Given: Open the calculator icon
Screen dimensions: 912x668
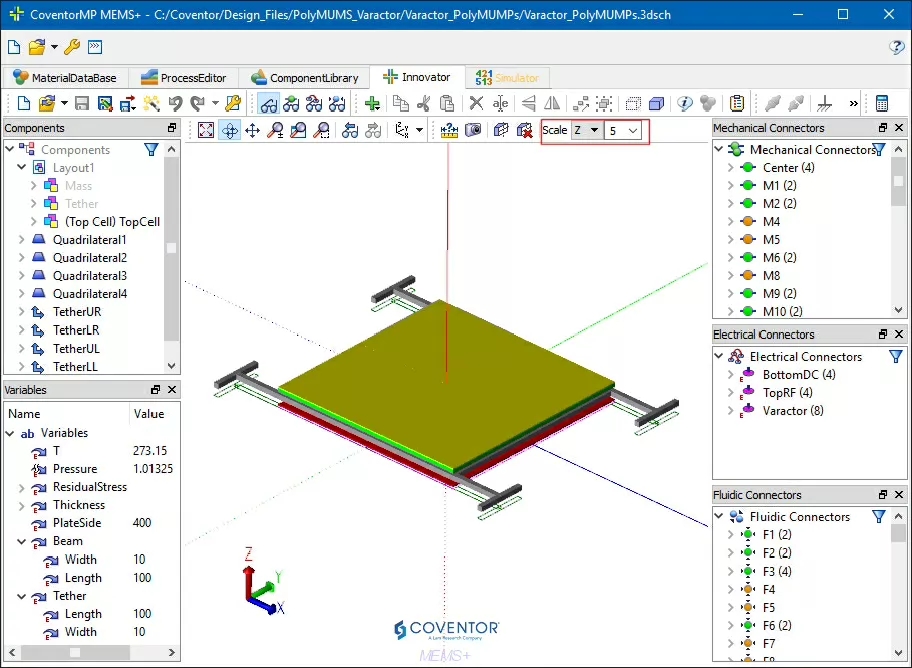Looking at the screenshot, I should 882,104.
